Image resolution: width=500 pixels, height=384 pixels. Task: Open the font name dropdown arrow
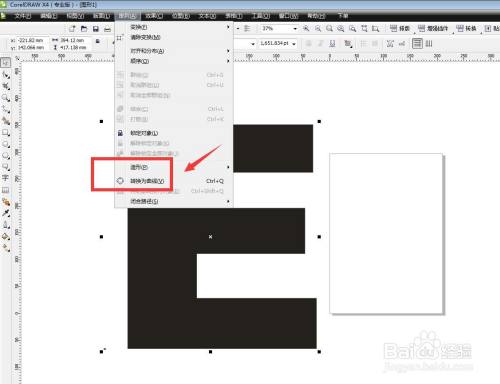coord(253,44)
